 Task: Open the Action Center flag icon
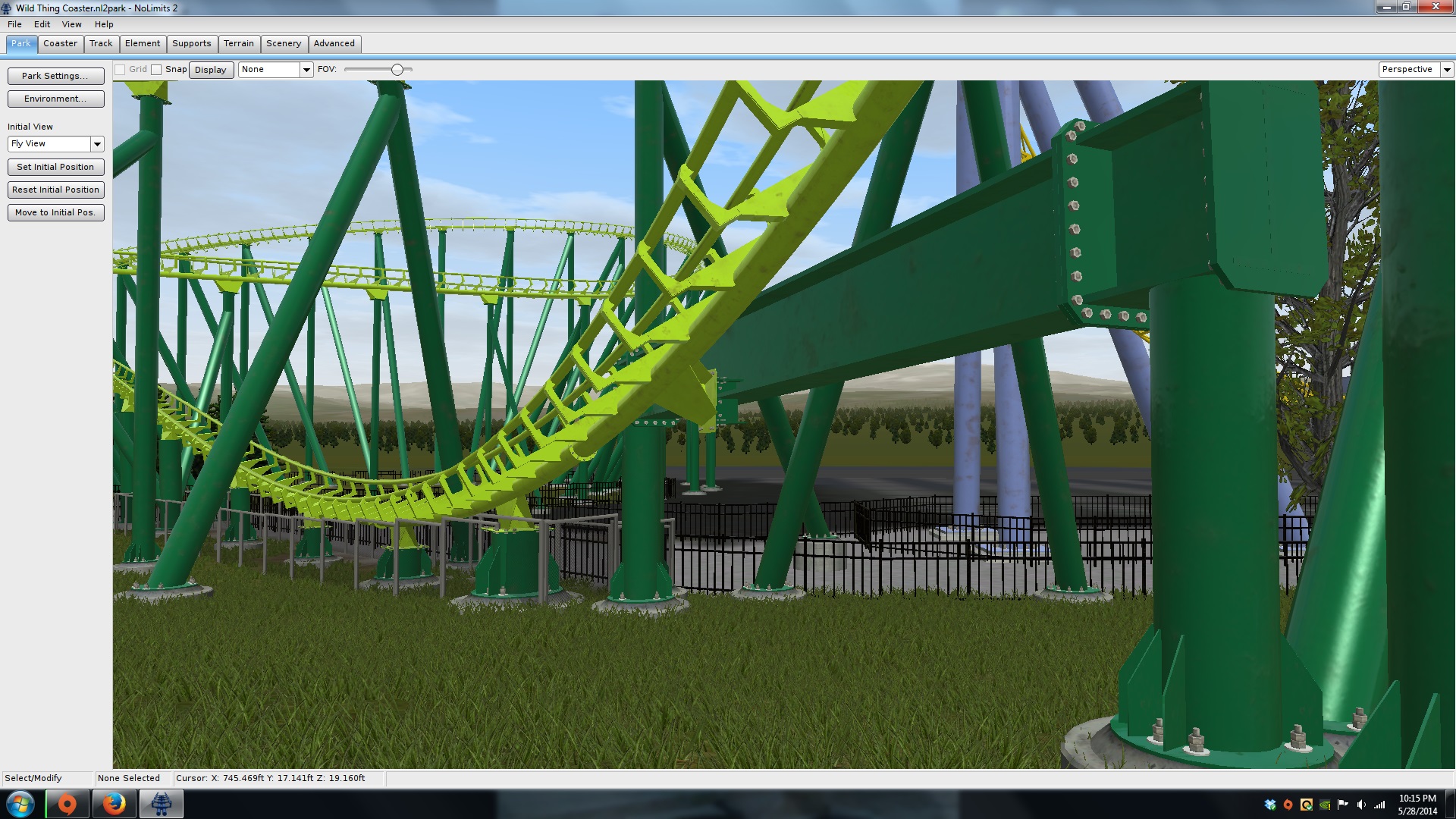pos(1343,805)
